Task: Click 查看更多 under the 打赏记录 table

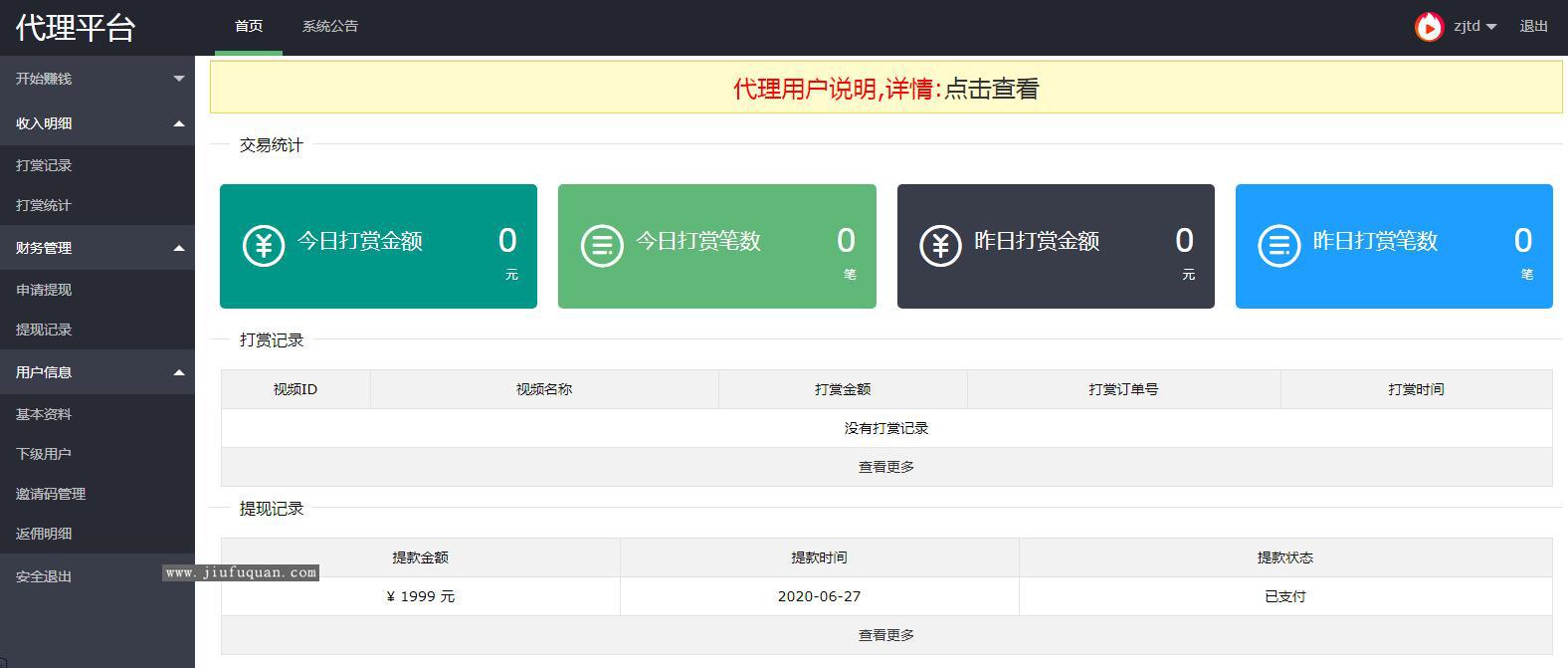Action: (x=885, y=467)
